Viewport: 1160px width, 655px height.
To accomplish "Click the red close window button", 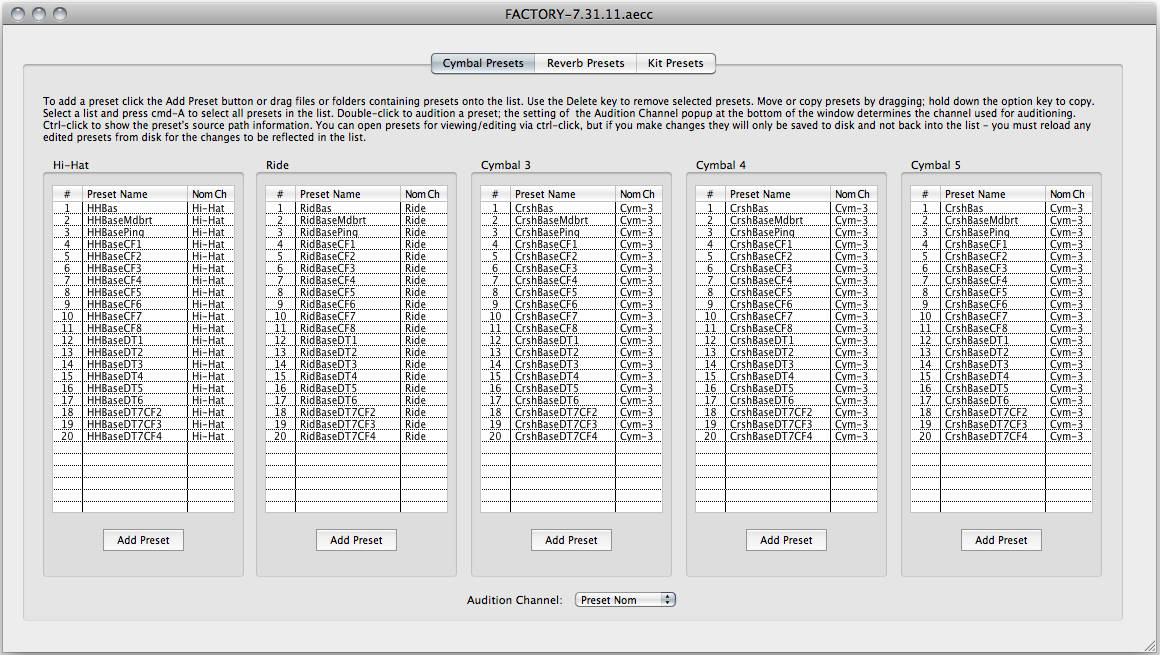I will pyautogui.click(x=20, y=14).
